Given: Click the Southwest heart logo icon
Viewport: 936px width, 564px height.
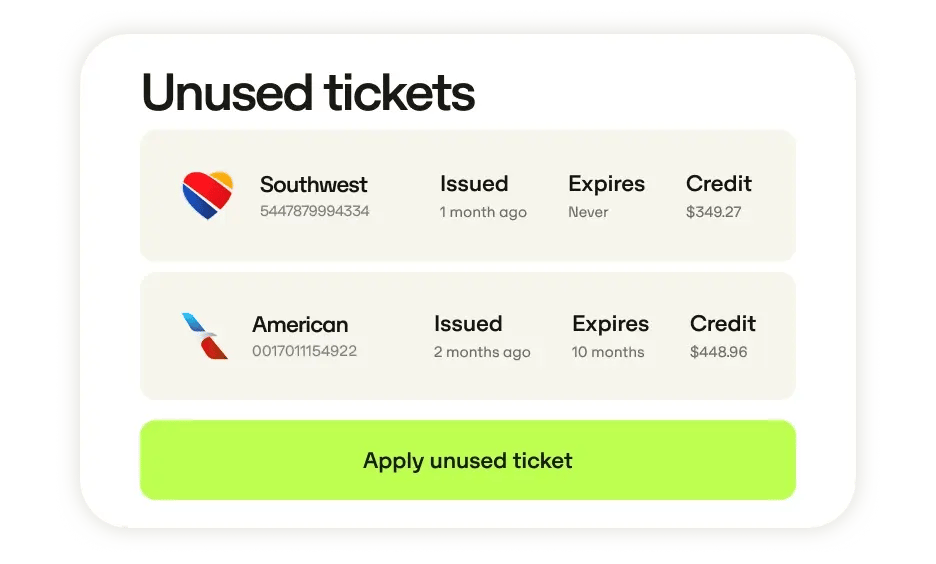Looking at the screenshot, I should click(208, 195).
